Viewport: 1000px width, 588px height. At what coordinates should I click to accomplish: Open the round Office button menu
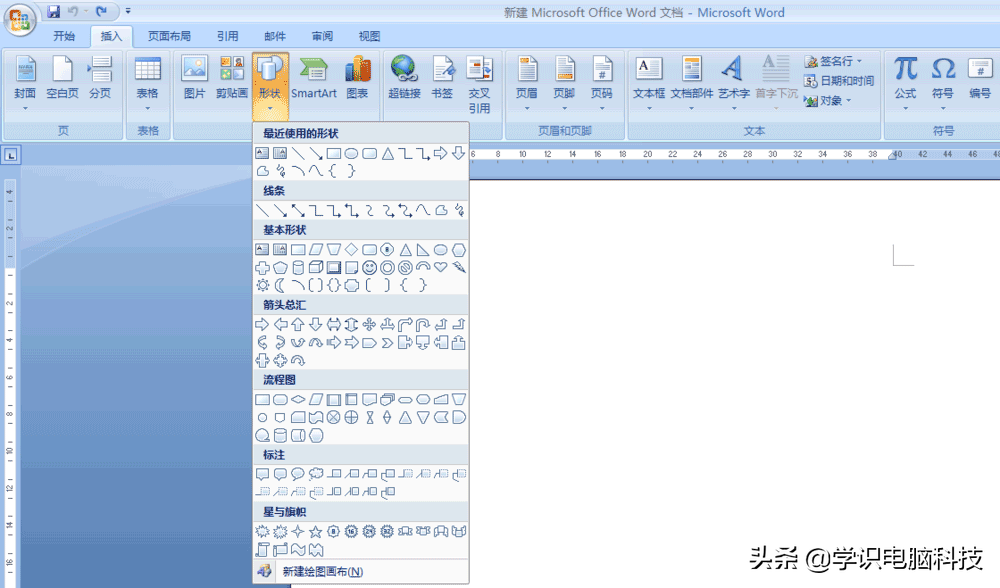click(x=19, y=19)
